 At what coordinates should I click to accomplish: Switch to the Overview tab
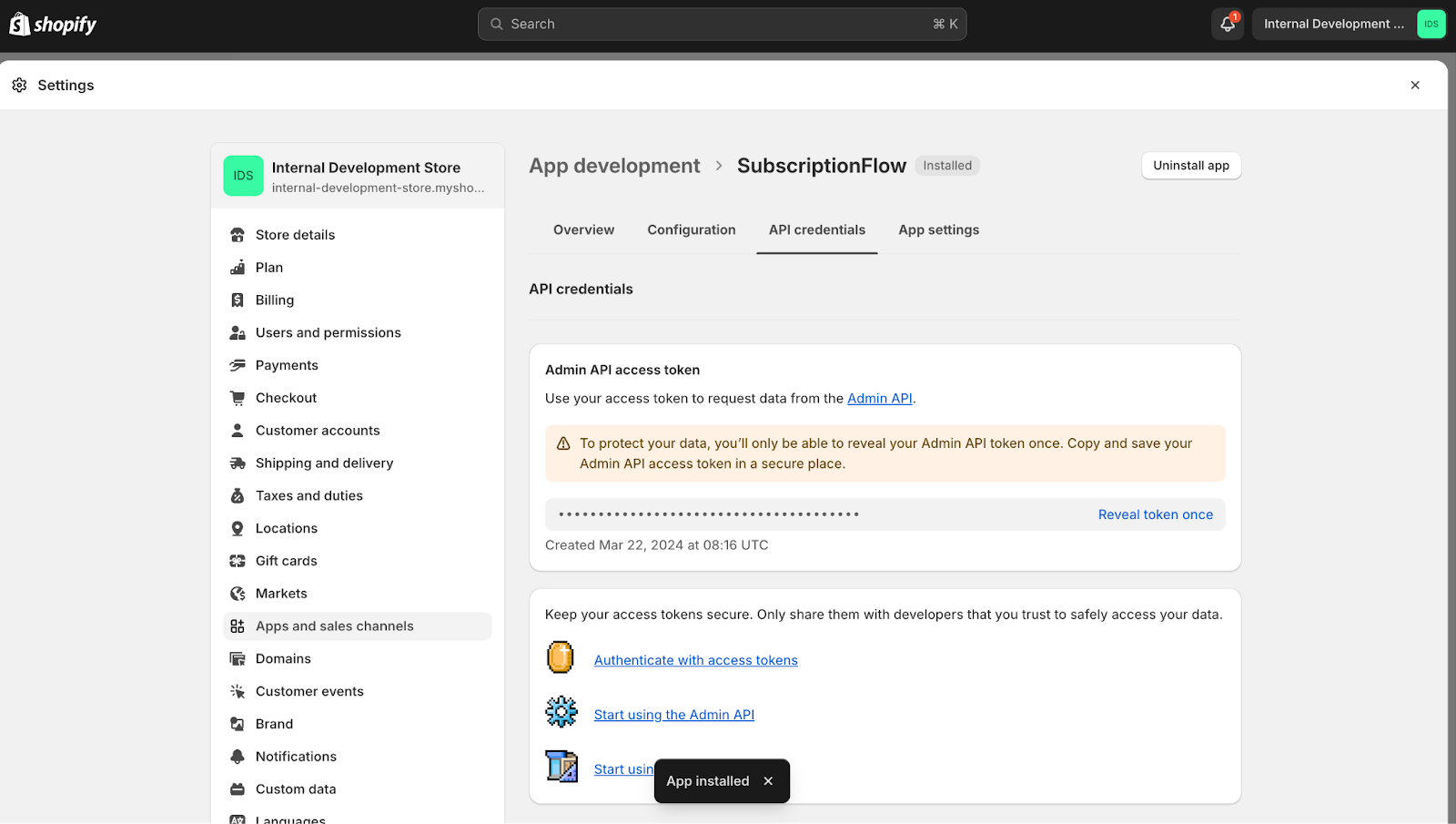point(583,230)
